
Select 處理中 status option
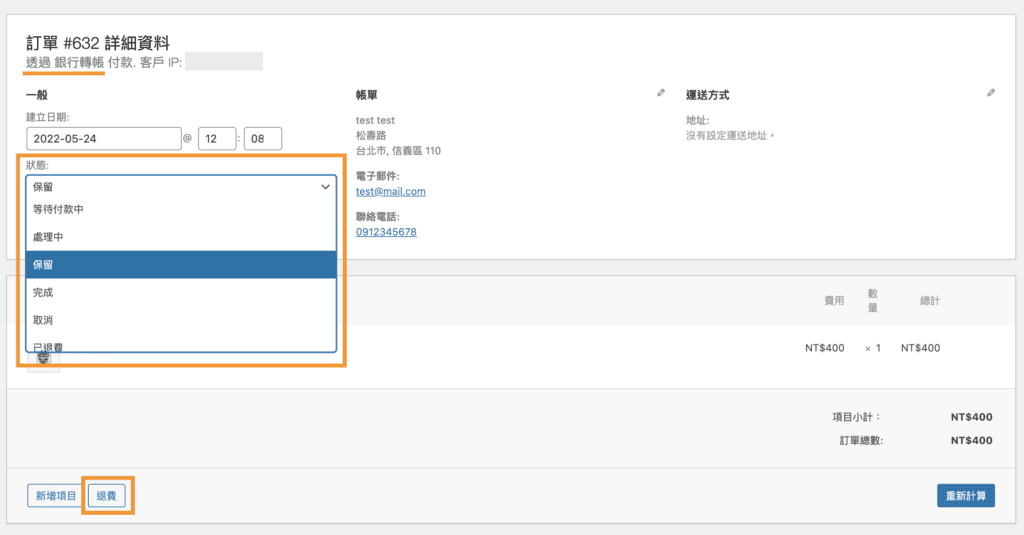point(181,237)
